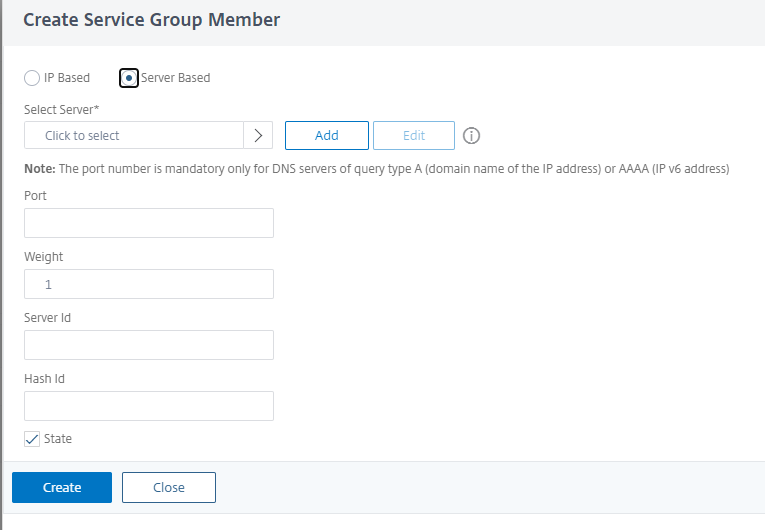Image resolution: width=765 pixels, height=530 pixels.
Task: Click the 'Create Service Group Member' heading
Action: 151,20
